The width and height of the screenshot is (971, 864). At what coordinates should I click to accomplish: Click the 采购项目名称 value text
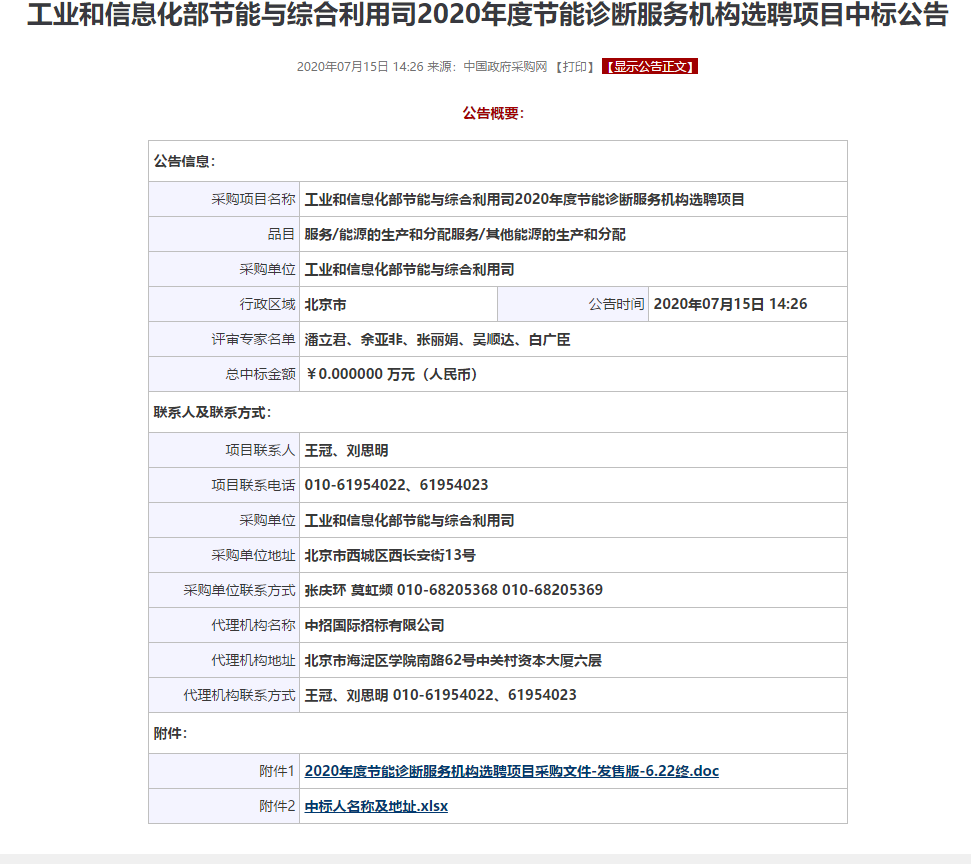pyautogui.click(x=524, y=199)
